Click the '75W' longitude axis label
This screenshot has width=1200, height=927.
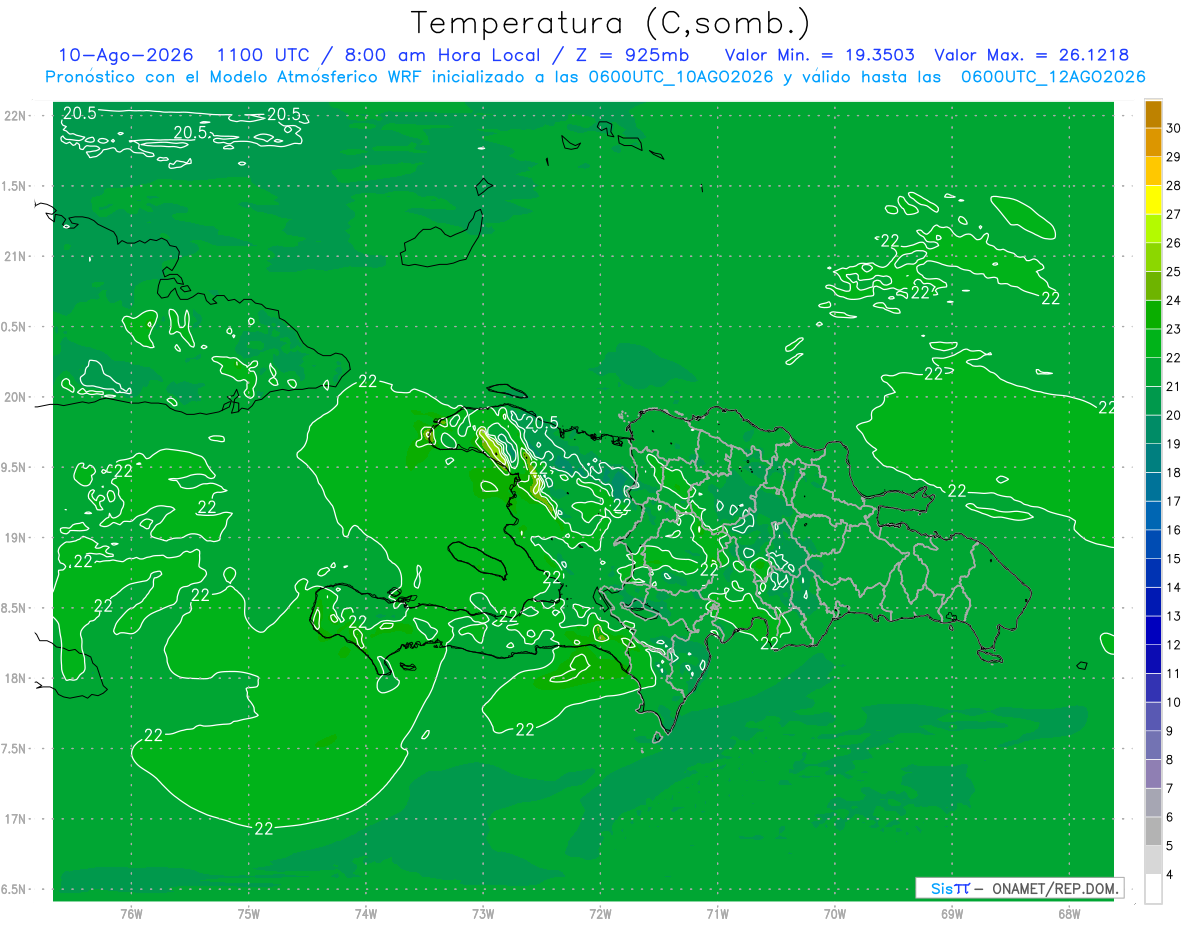(249, 914)
